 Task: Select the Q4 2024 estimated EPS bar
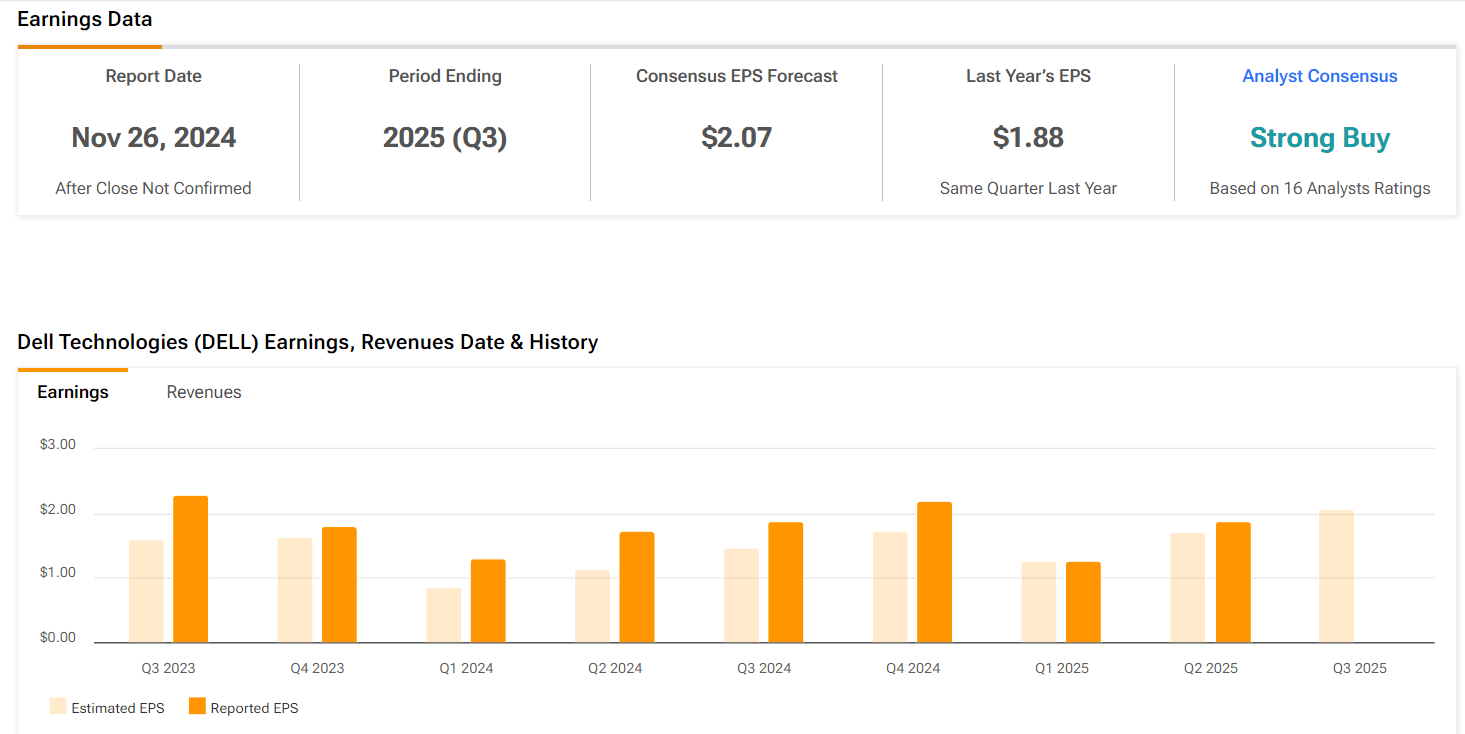coord(890,587)
